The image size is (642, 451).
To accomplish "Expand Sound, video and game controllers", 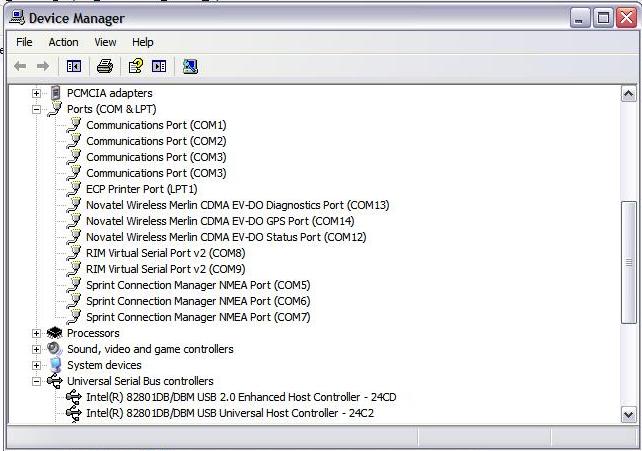I will click(36, 349).
